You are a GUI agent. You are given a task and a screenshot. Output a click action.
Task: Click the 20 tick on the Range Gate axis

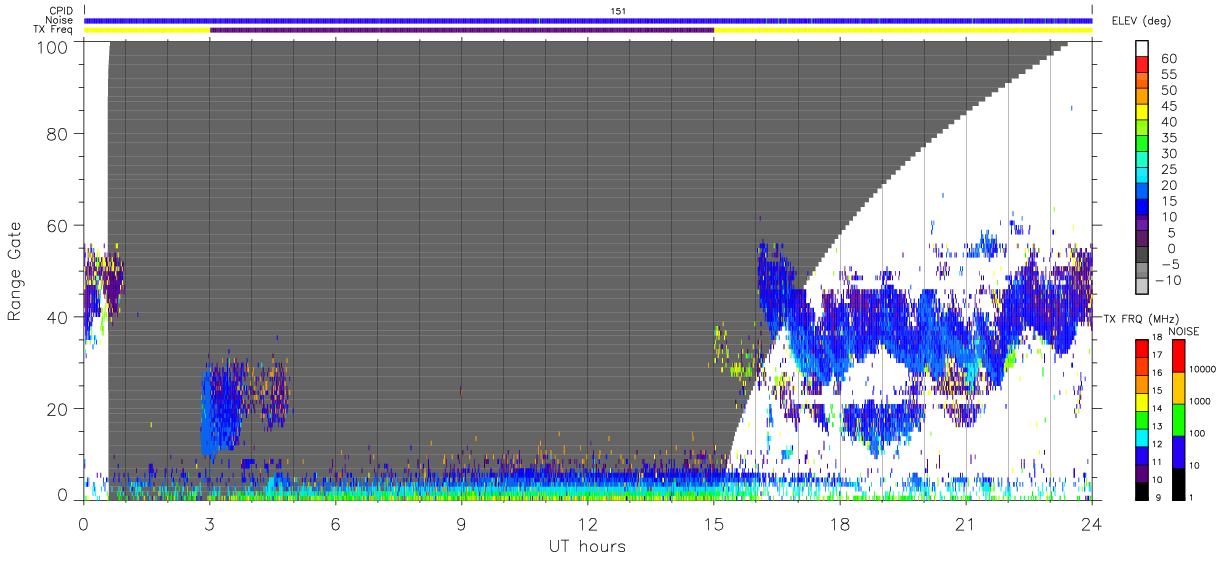pyautogui.click(x=57, y=409)
